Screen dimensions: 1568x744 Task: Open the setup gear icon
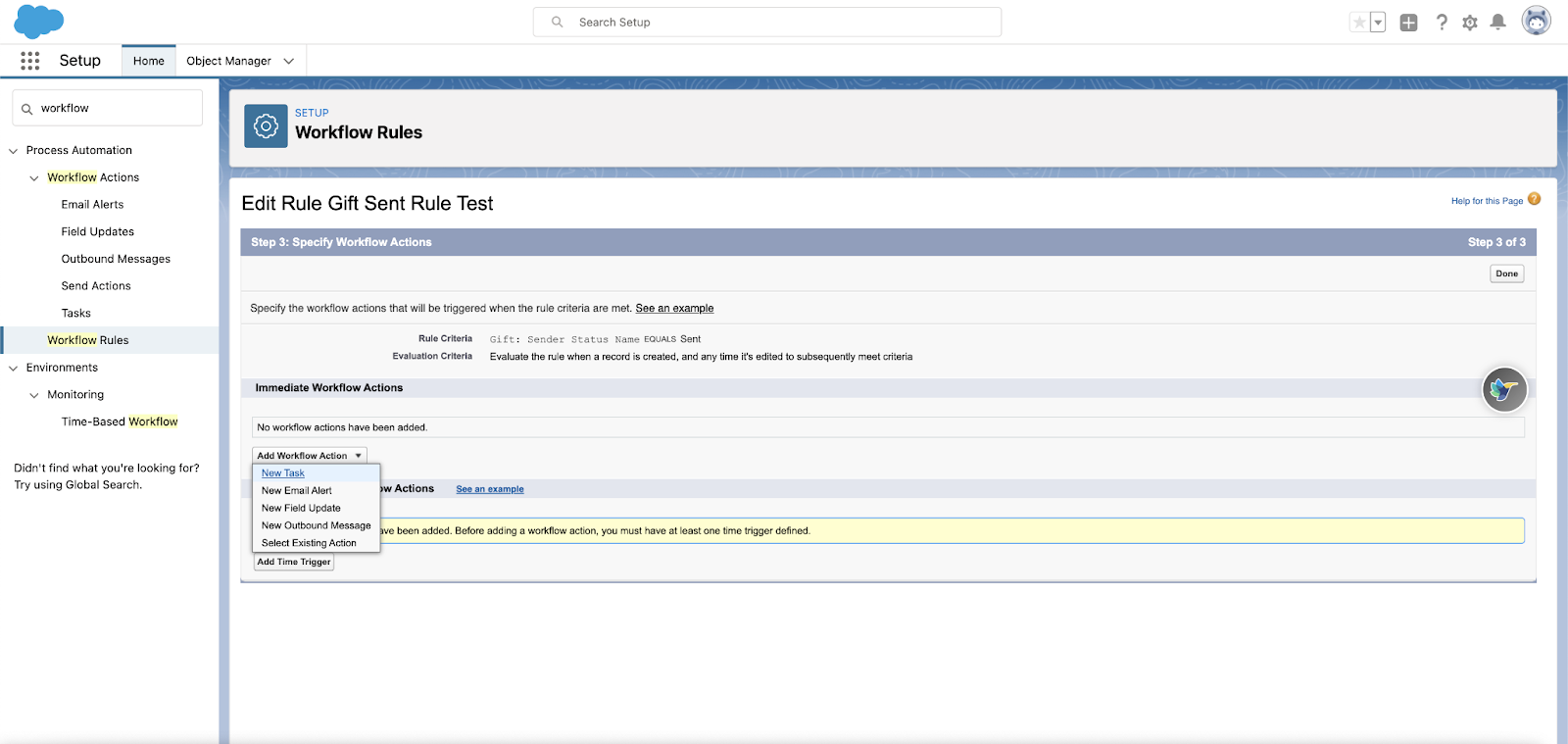tap(1470, 23)
